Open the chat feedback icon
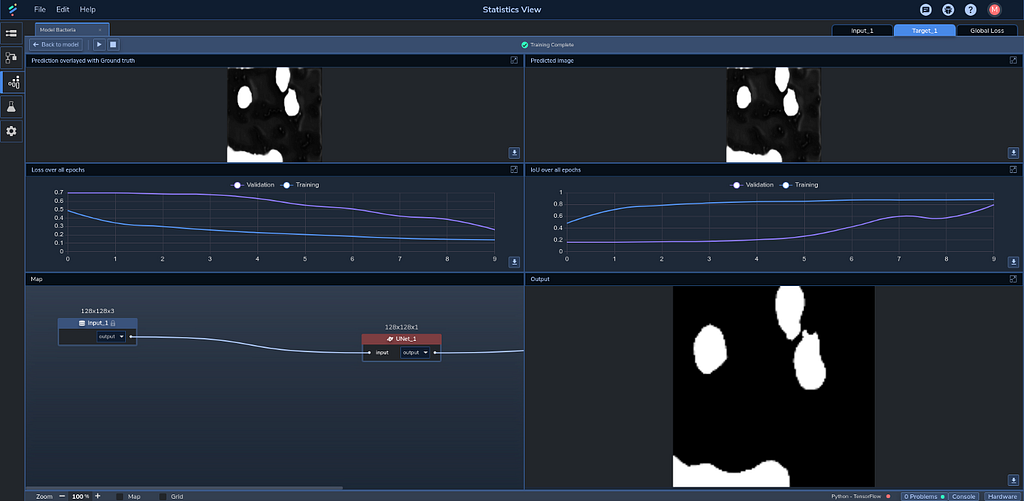Screen dimensions: 1024x501 tap(925, 9)
